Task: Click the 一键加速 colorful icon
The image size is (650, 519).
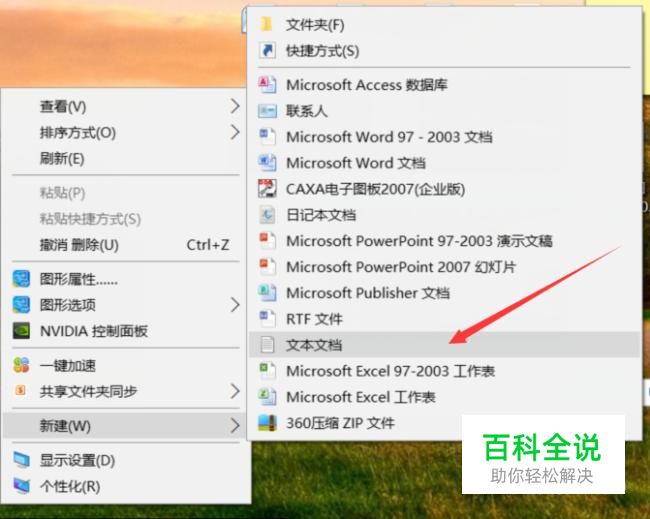Action: [x=21, y=365]
